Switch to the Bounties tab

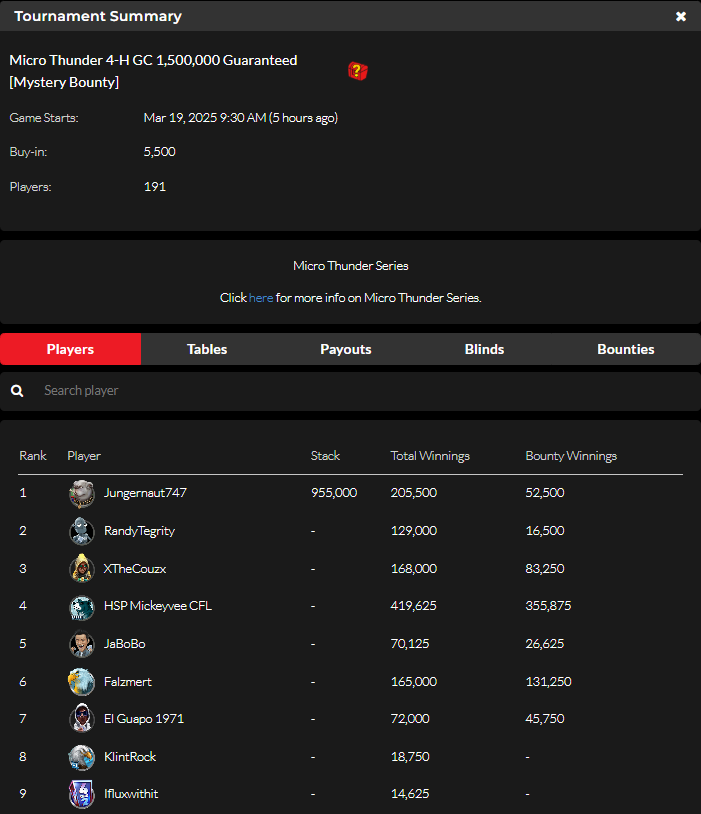[626, 349]
